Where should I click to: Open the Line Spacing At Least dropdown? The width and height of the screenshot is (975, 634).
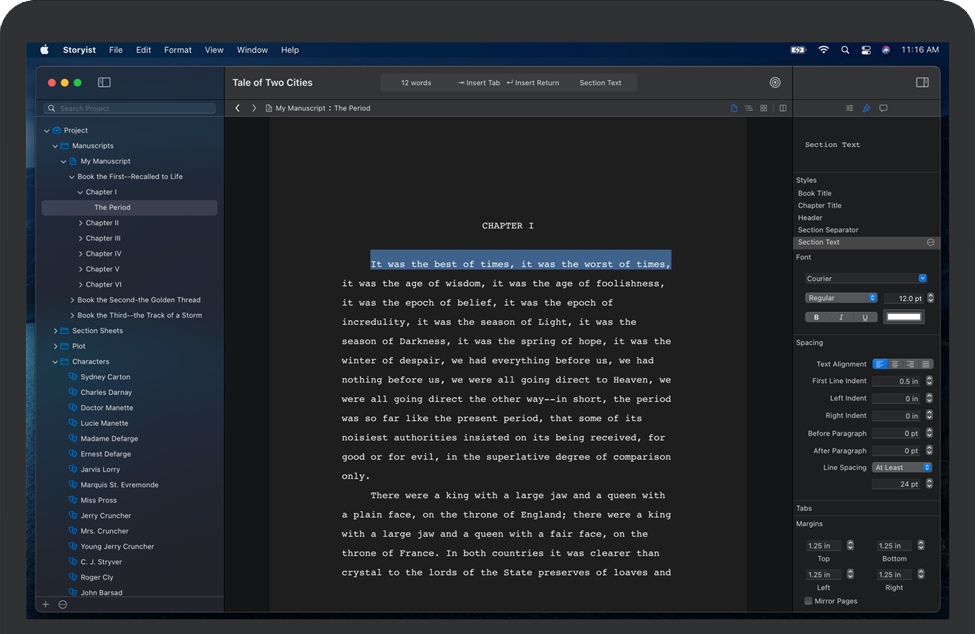coord(901,467)
